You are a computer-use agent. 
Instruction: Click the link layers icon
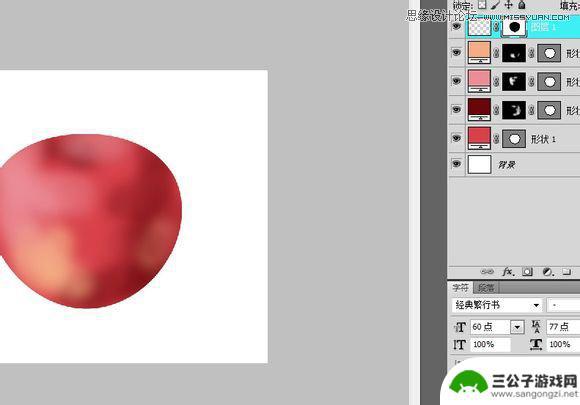tap(487, 272)
